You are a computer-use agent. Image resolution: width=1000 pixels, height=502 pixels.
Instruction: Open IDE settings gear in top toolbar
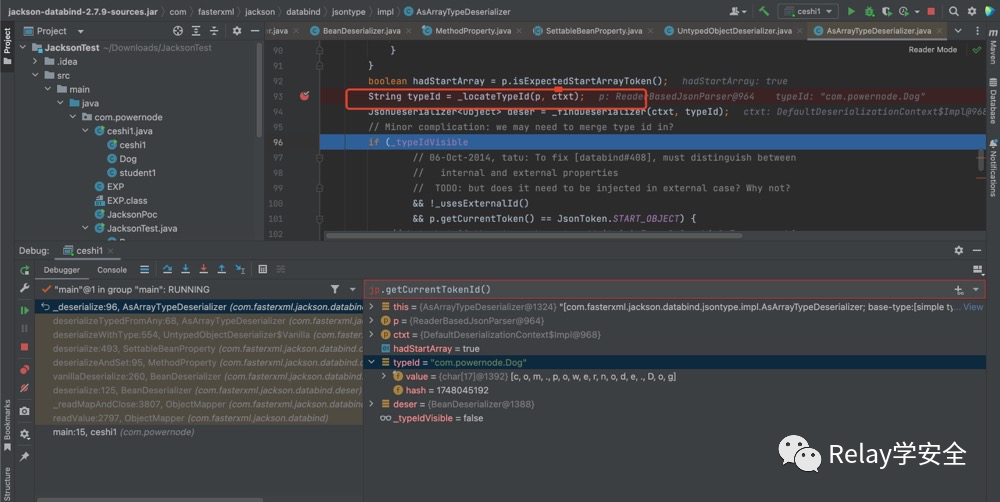972,11
